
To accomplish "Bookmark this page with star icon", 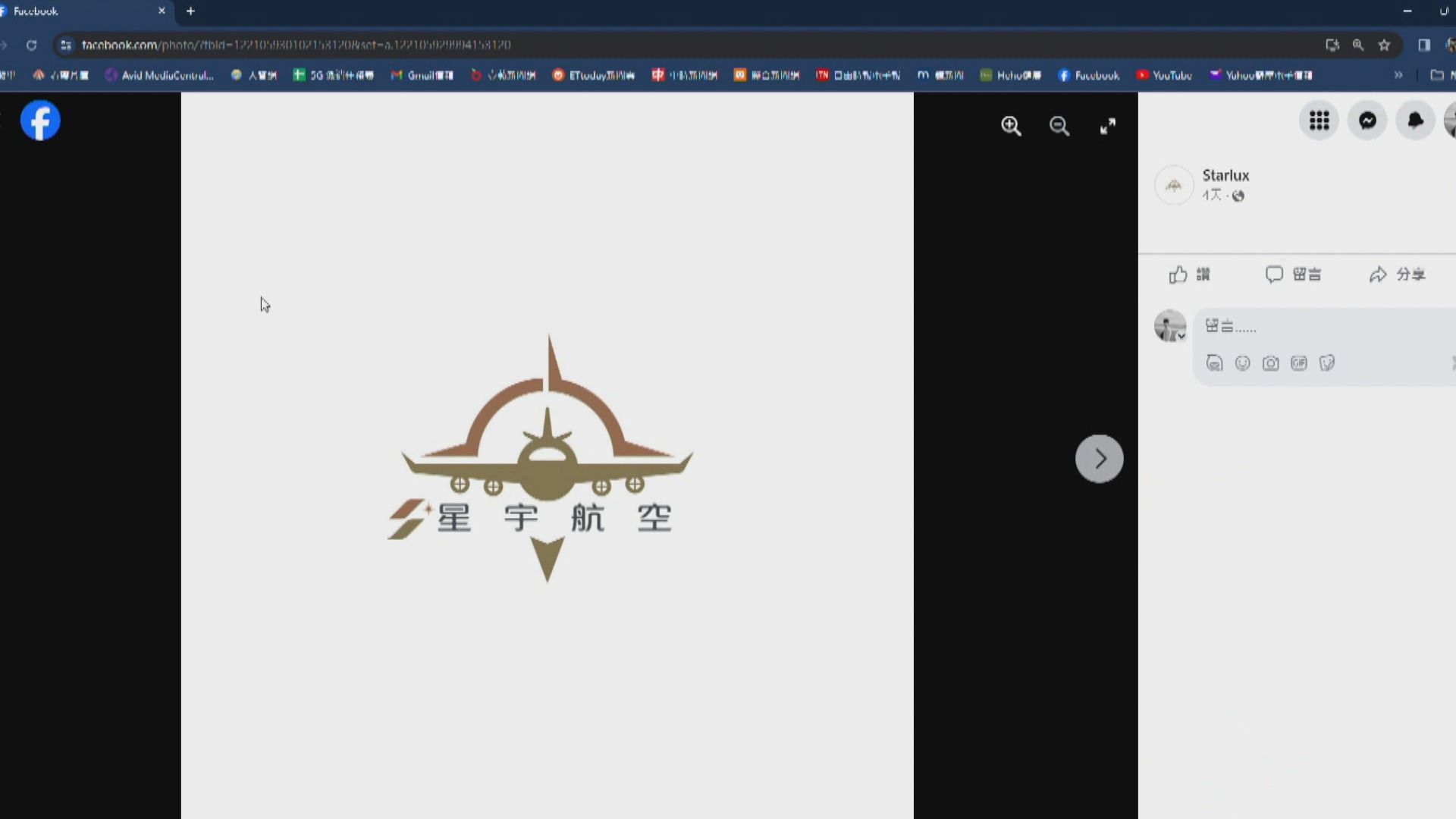I will tap(1384, 45).
